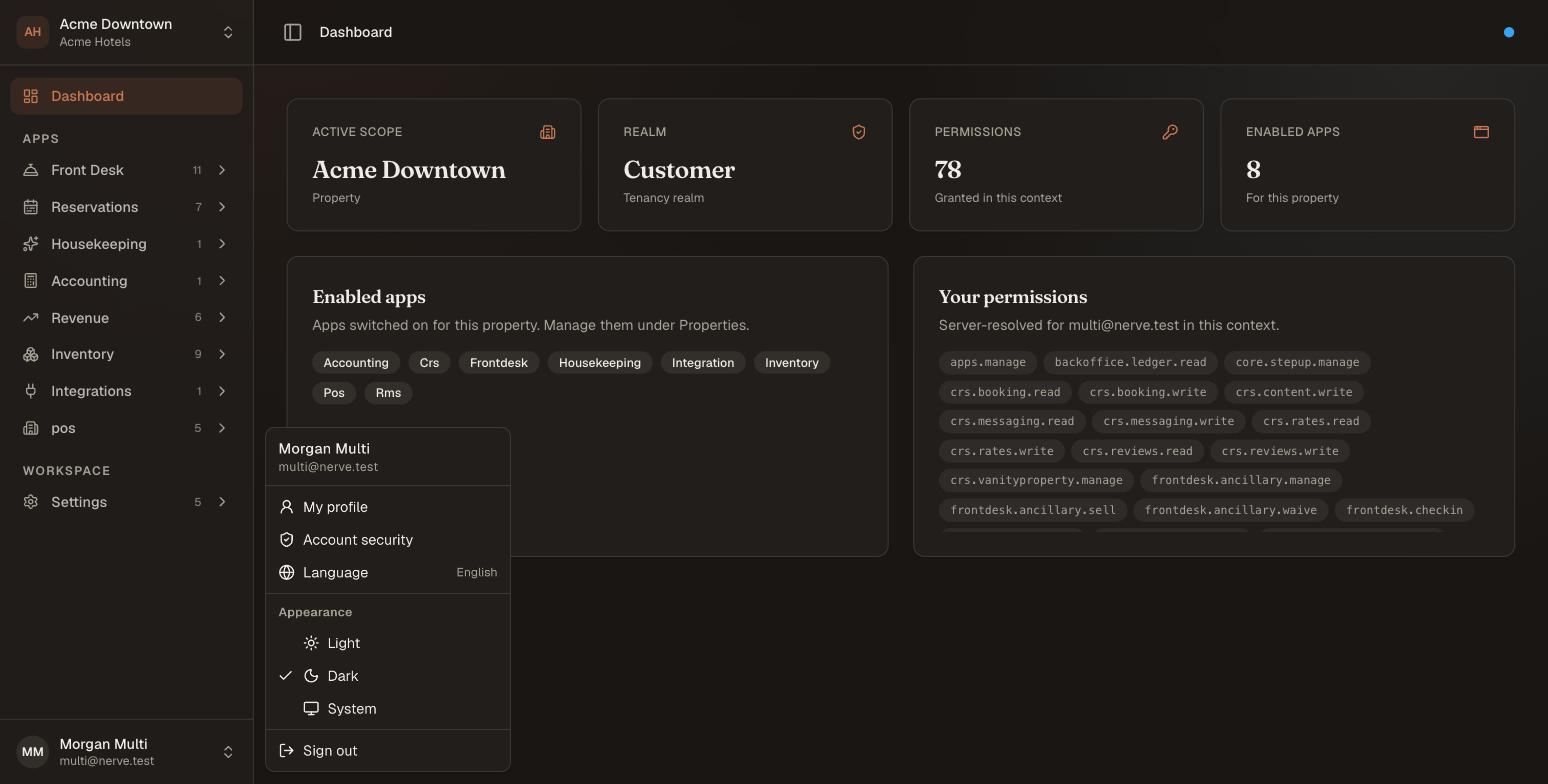Viewport: 1548px width, 784px height.
Task: Click the frontdesk.checkin permission tag
Action: point(1404,510)
